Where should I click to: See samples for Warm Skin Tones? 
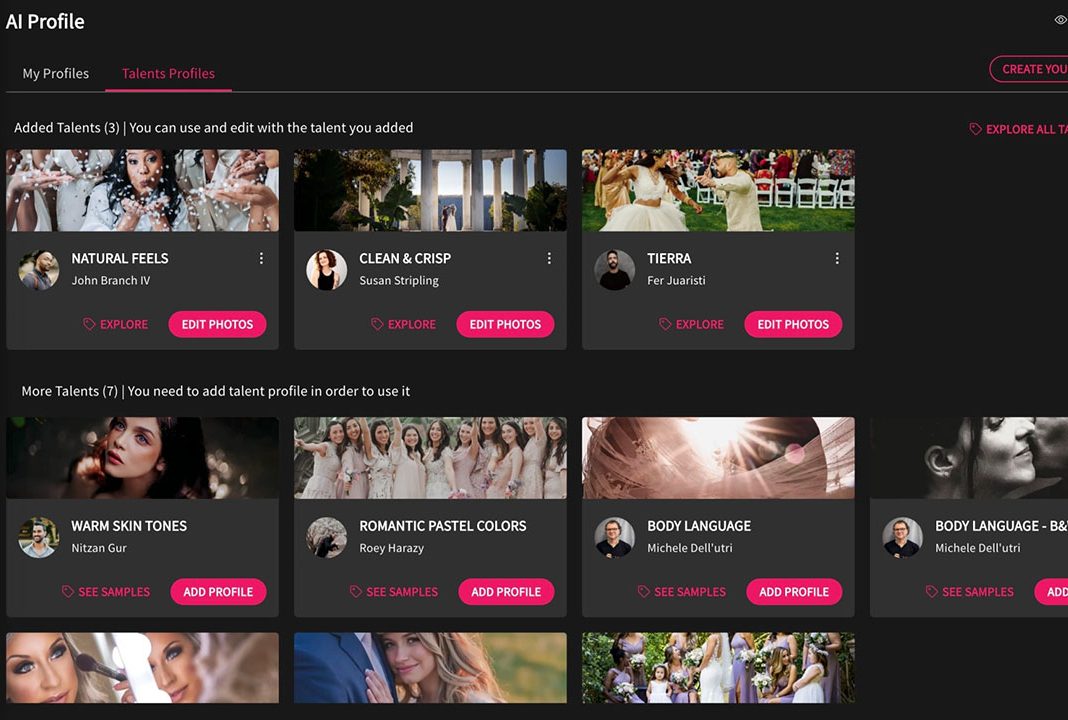click(x=106, y=592)
